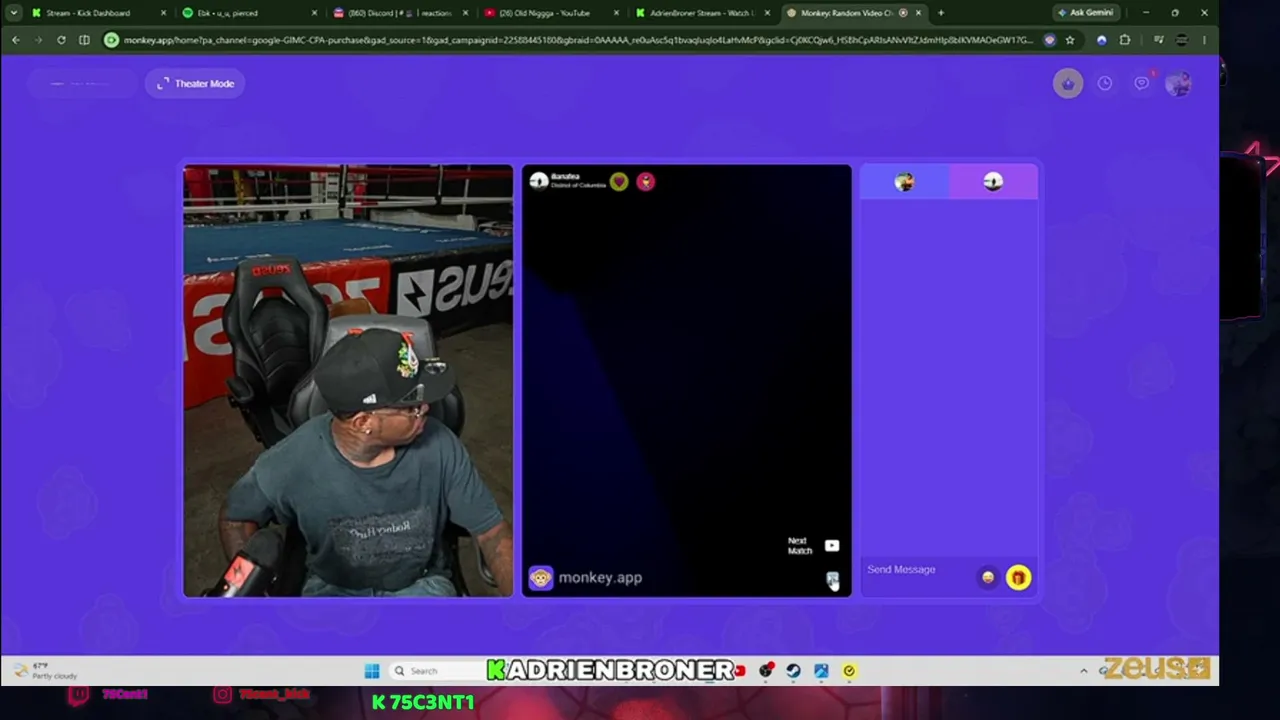This screenshot has width=1280, height=720.
Task: Open the premium crown icon in header
Action: [x=1068, y=84]
